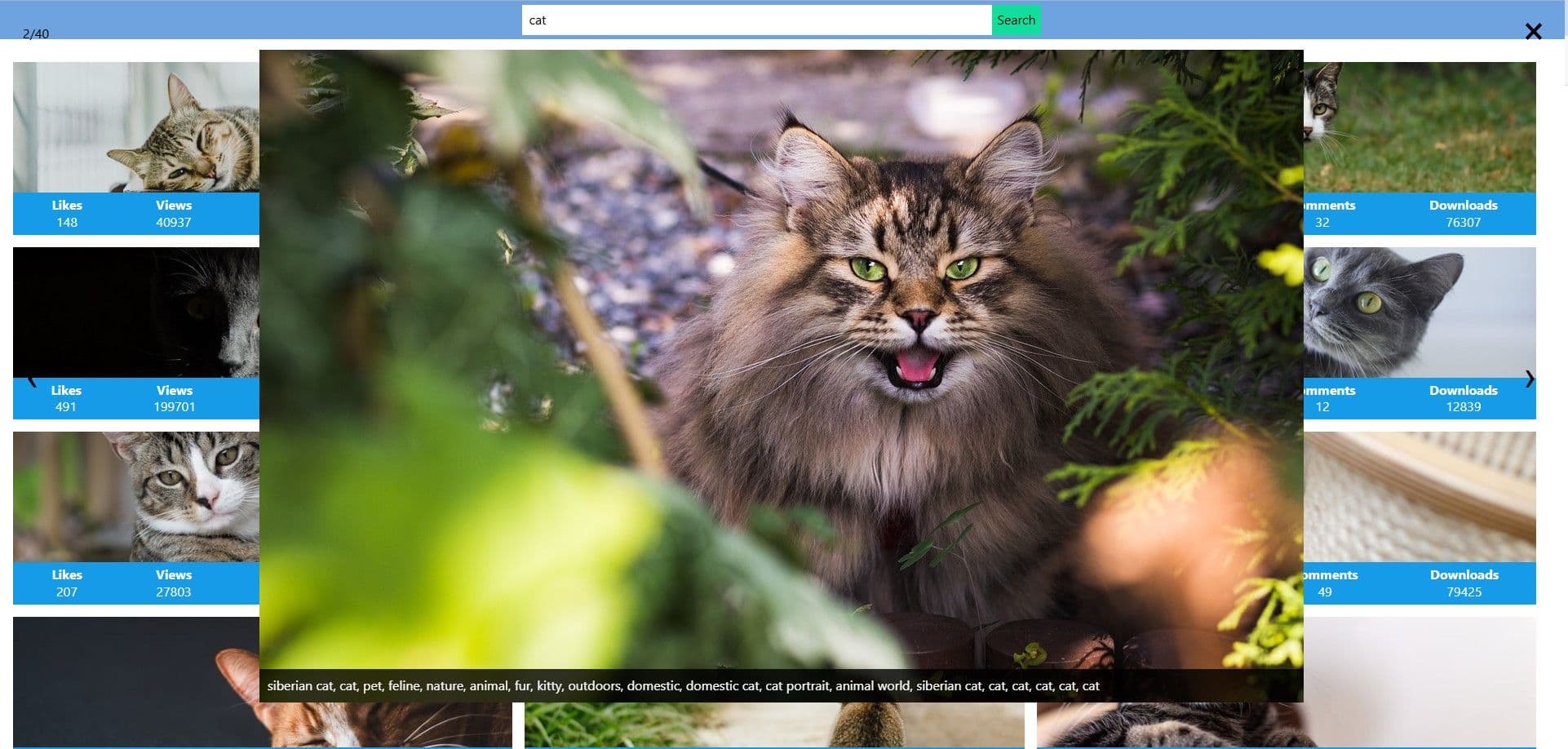Click the Downloads 79425 stat
The image size is (1568, 749).
point(1464,583)
